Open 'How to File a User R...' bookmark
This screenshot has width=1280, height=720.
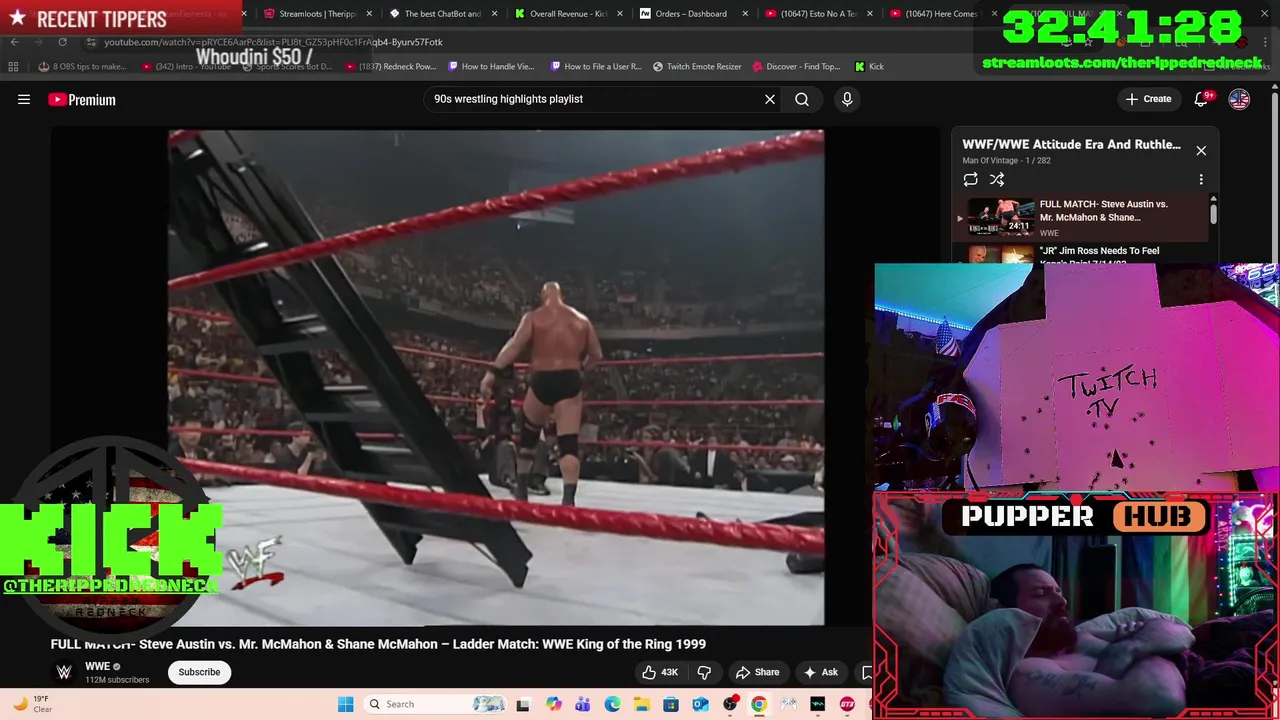(596, 66)
